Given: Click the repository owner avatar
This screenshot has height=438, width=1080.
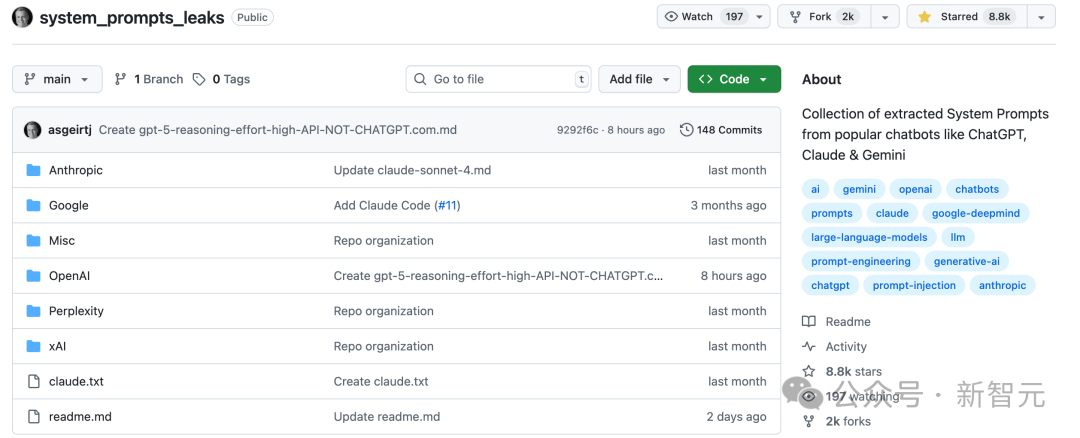Looking at the screenshot, I should [22, 17].
